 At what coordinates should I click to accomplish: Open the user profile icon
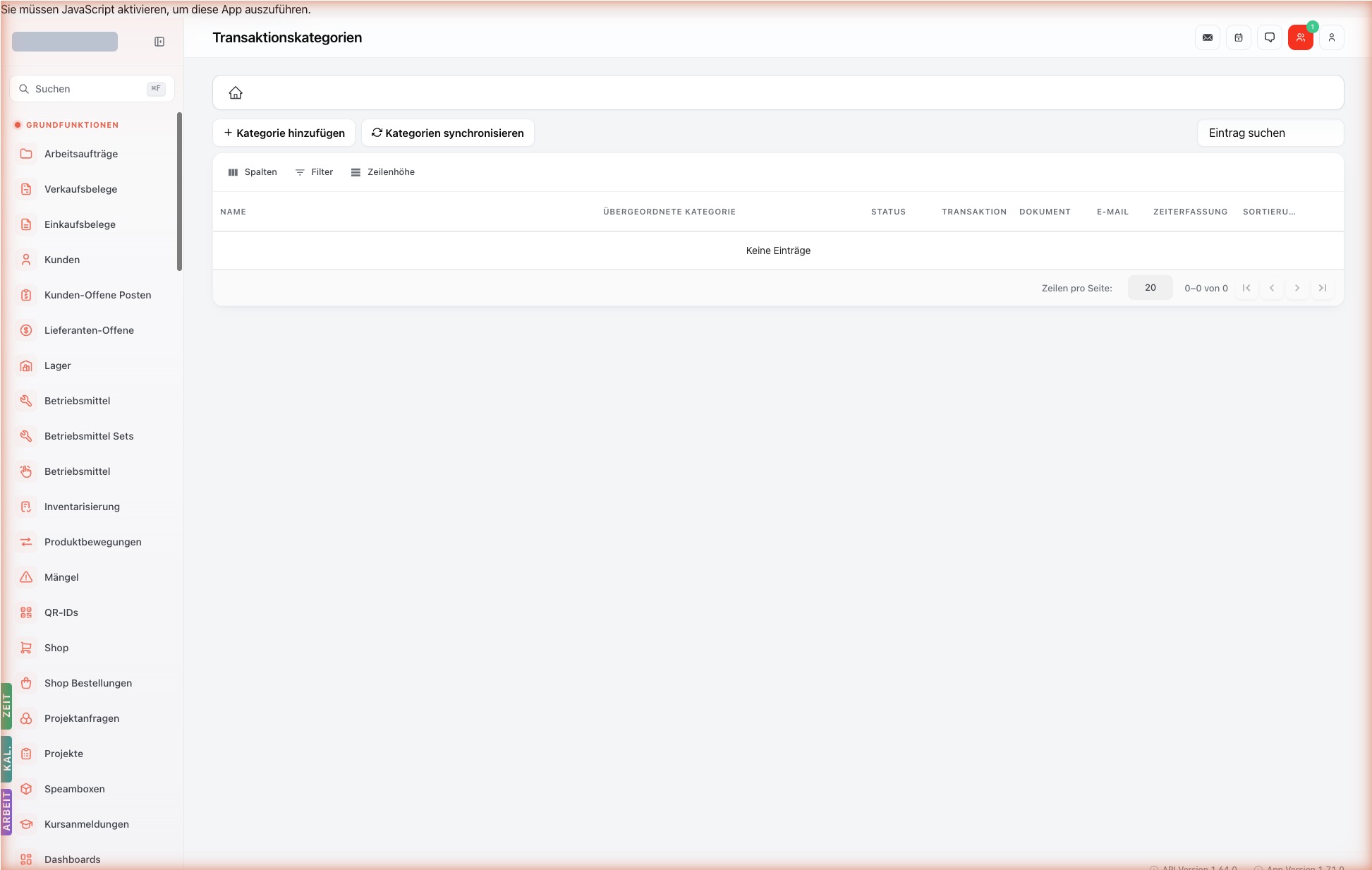coord(1332,37)
